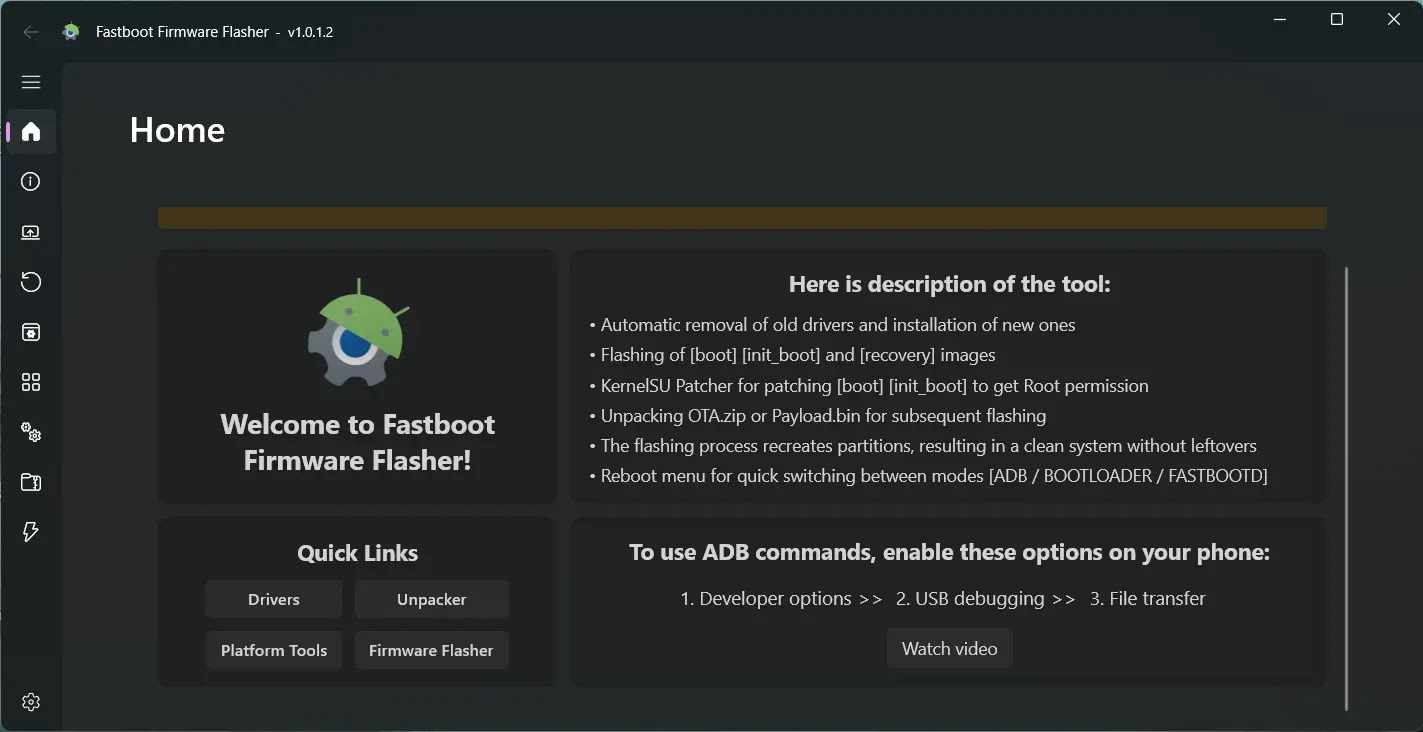Image resolution: width=1423 pixels, height=732 pixels.
Task: Click "Quick Links" heading text
Action: point(357,553)
